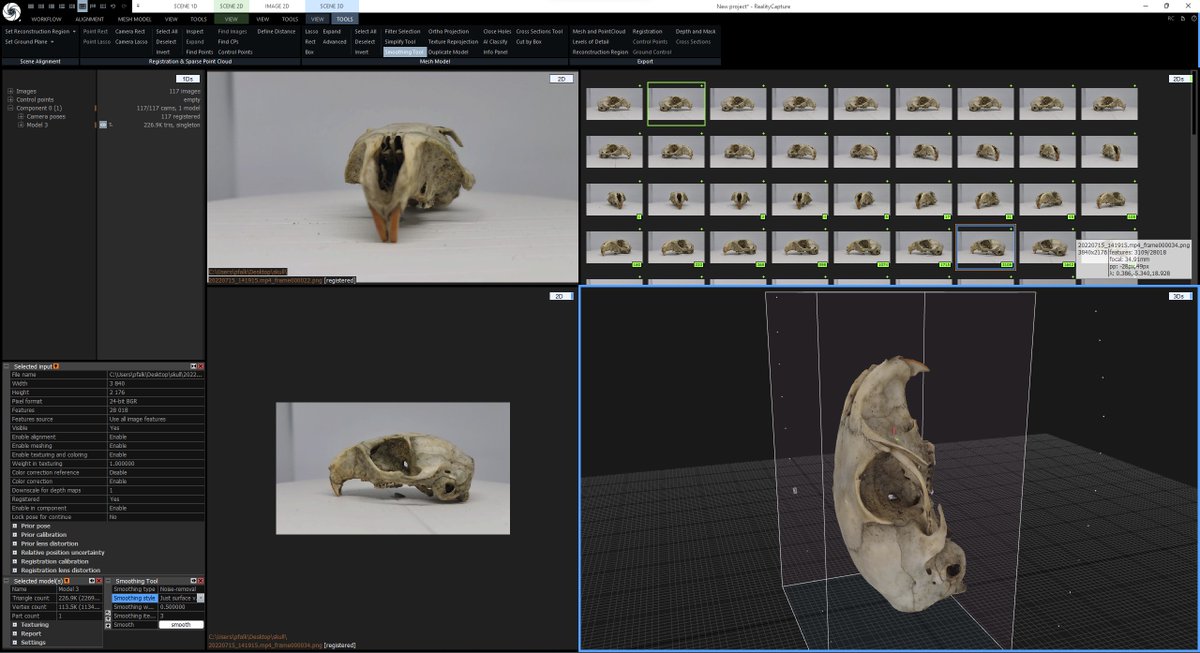Select the green-outlined skull thumbnail in first row

[x=676, y=104]
